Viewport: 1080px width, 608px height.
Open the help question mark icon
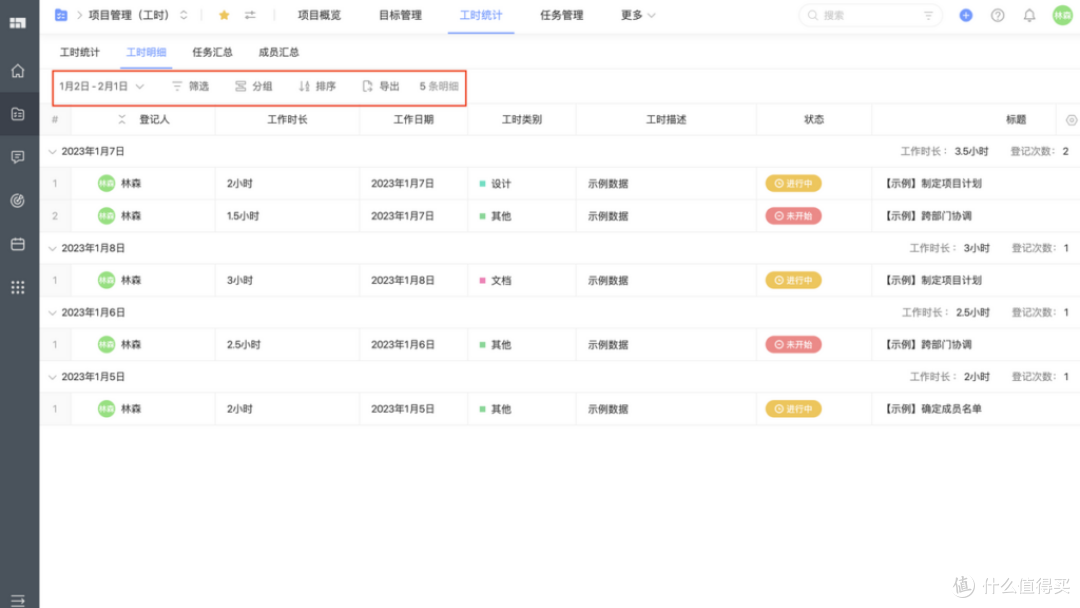click(997, 15)
